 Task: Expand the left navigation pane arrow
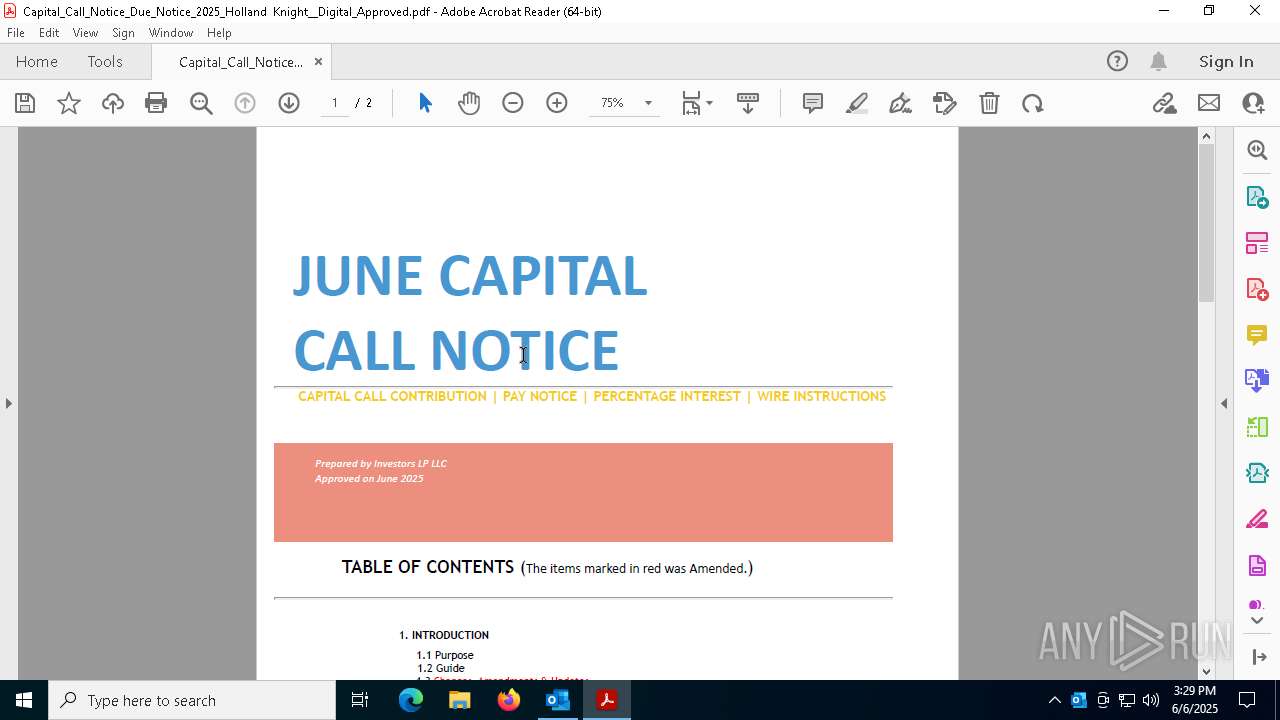pos(8,403)
